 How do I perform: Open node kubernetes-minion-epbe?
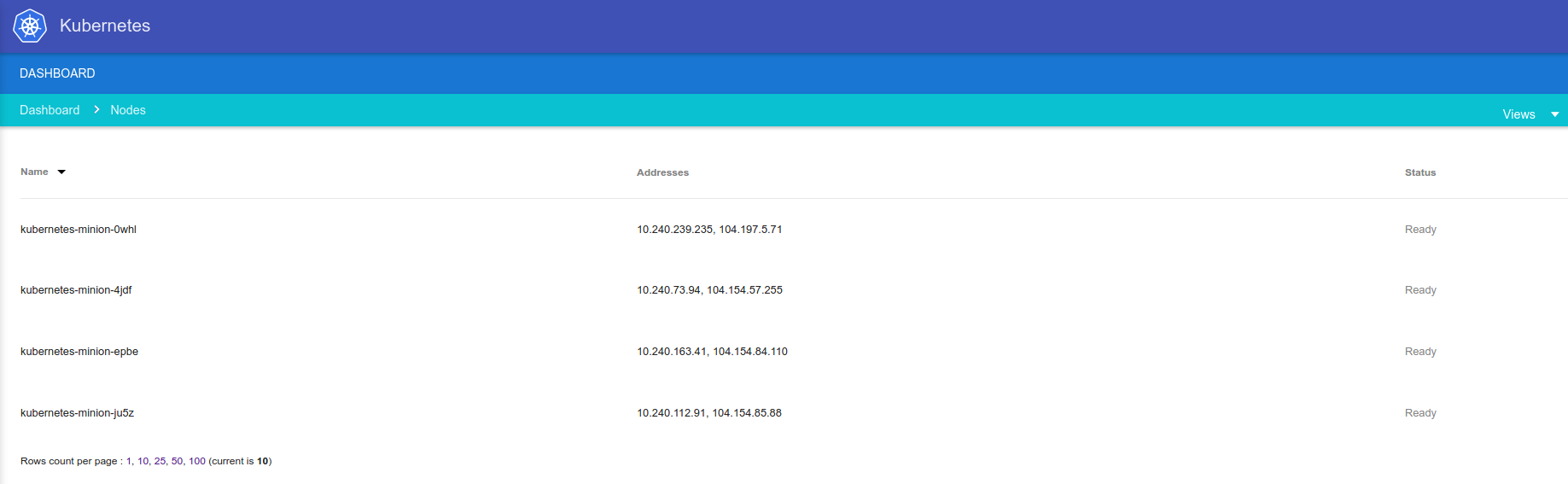pyautogui.click(x=79, y=352)
